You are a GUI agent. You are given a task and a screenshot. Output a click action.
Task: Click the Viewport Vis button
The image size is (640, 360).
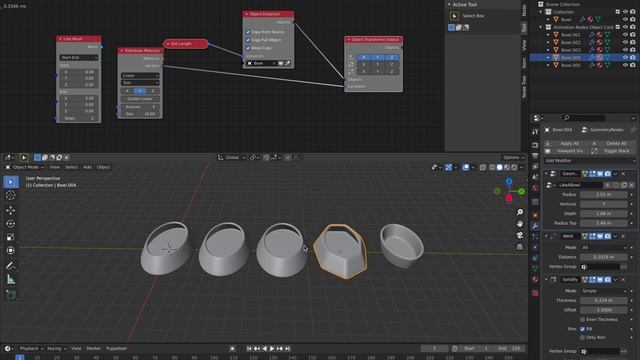click(x=566, y=151)
